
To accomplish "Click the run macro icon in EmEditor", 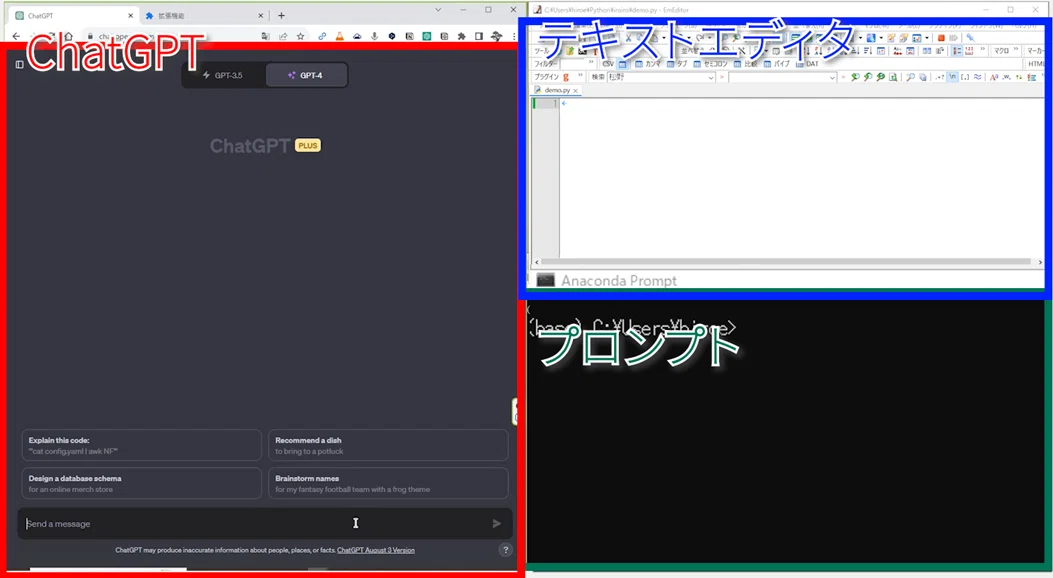I will (953, 38).
